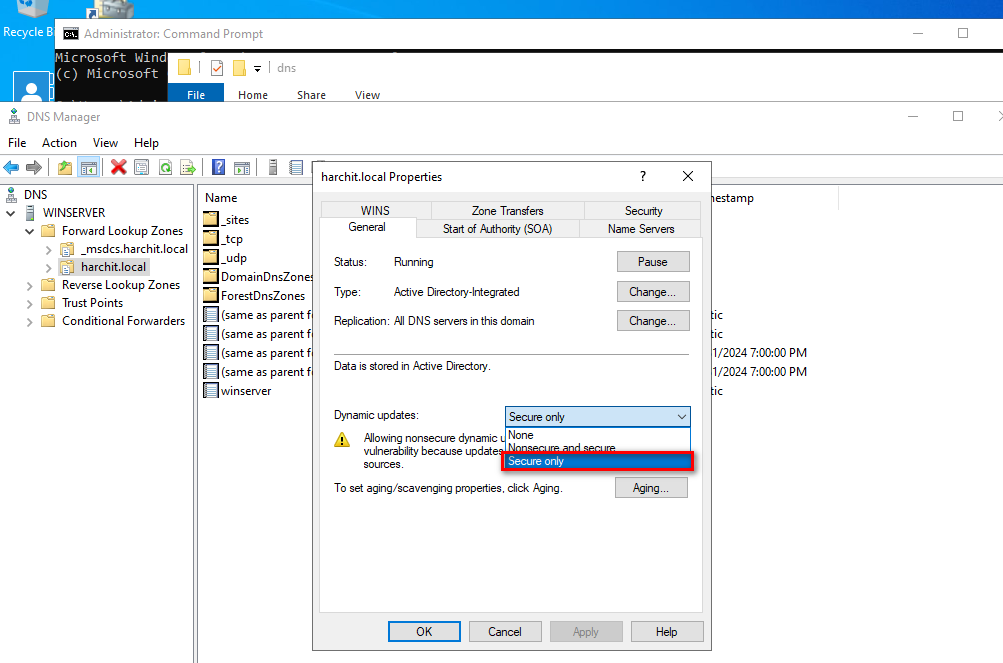Click the red X Delete toolbar icon
This screenshot has height=663, width=1003.
[x=118, y=167]
